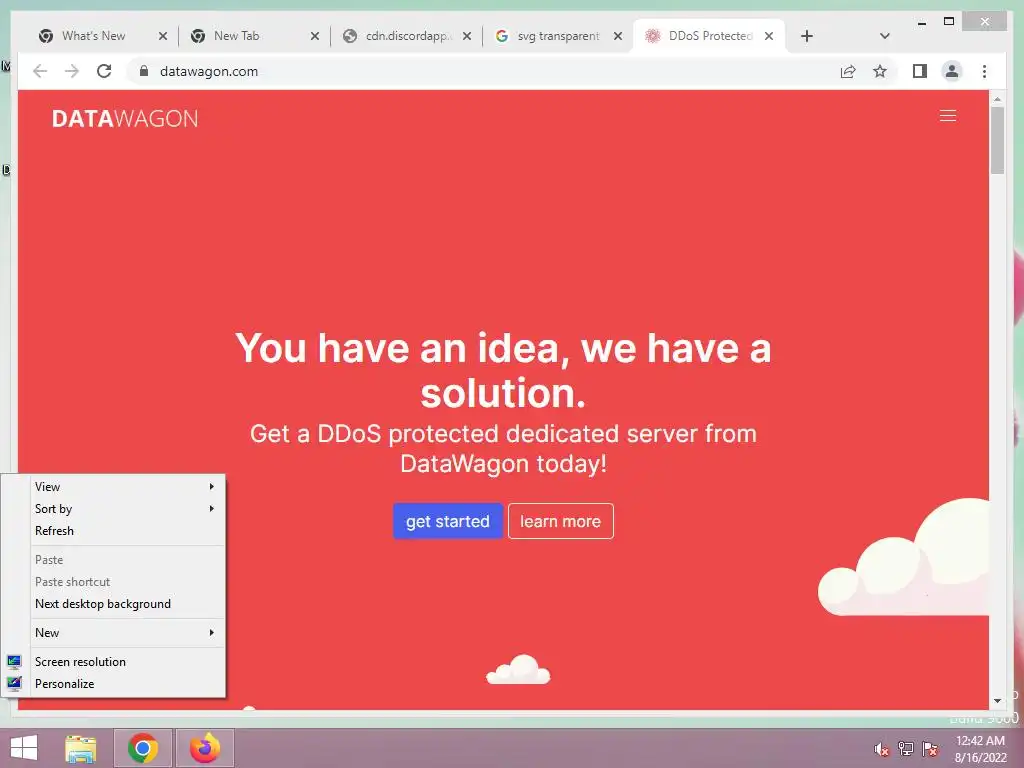
Task: Maximize the Chrome window
Action: [x=949, y=22]
